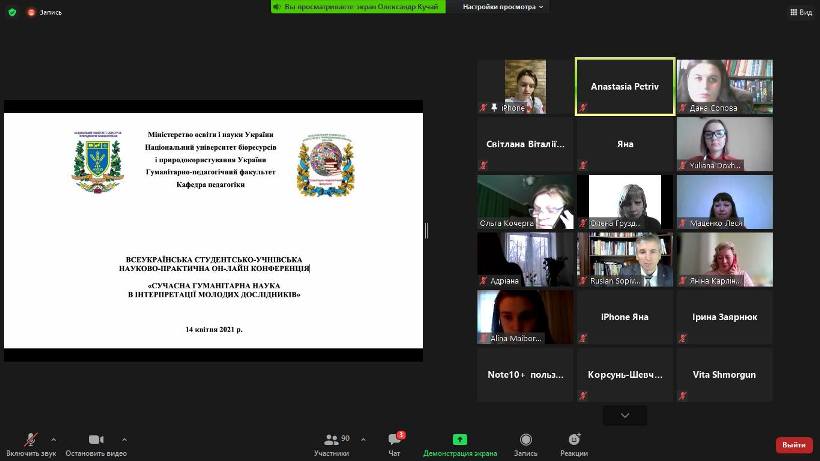Image resolution: width=820 pixels, height=461 pixels.
Task: Click the faculty emblem with globe on slide
Action: click(326, 165)
